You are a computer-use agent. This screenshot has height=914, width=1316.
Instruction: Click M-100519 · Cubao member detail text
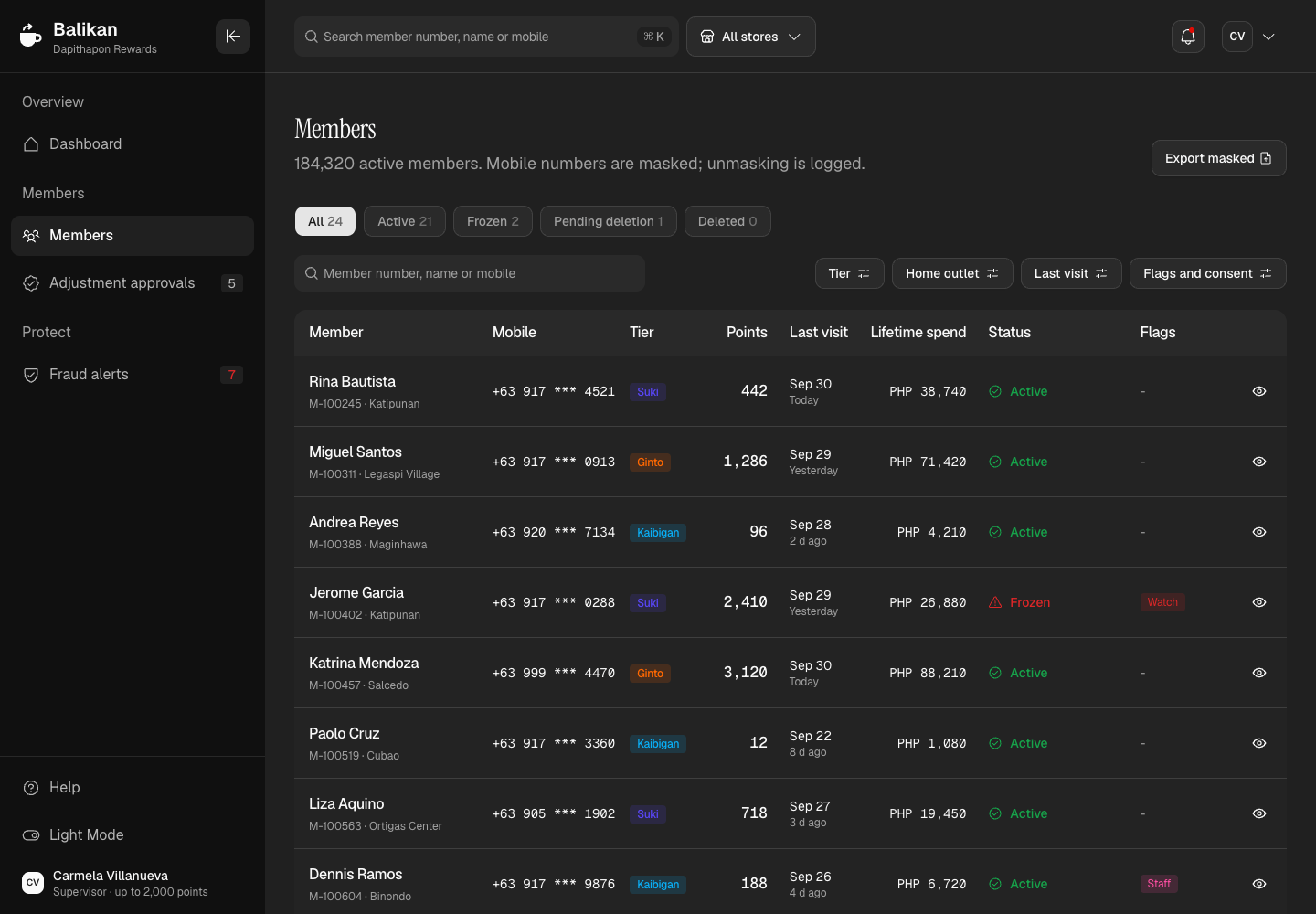click(354, 756)
